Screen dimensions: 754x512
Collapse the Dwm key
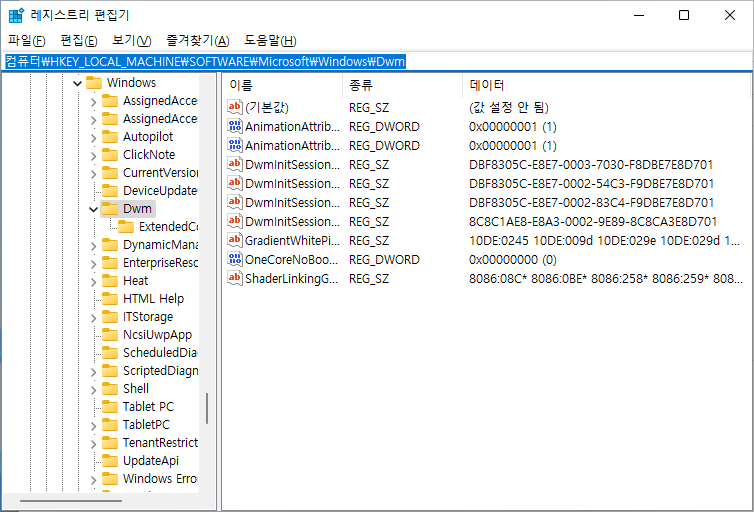pyautogui.click(x=93, y=209)
